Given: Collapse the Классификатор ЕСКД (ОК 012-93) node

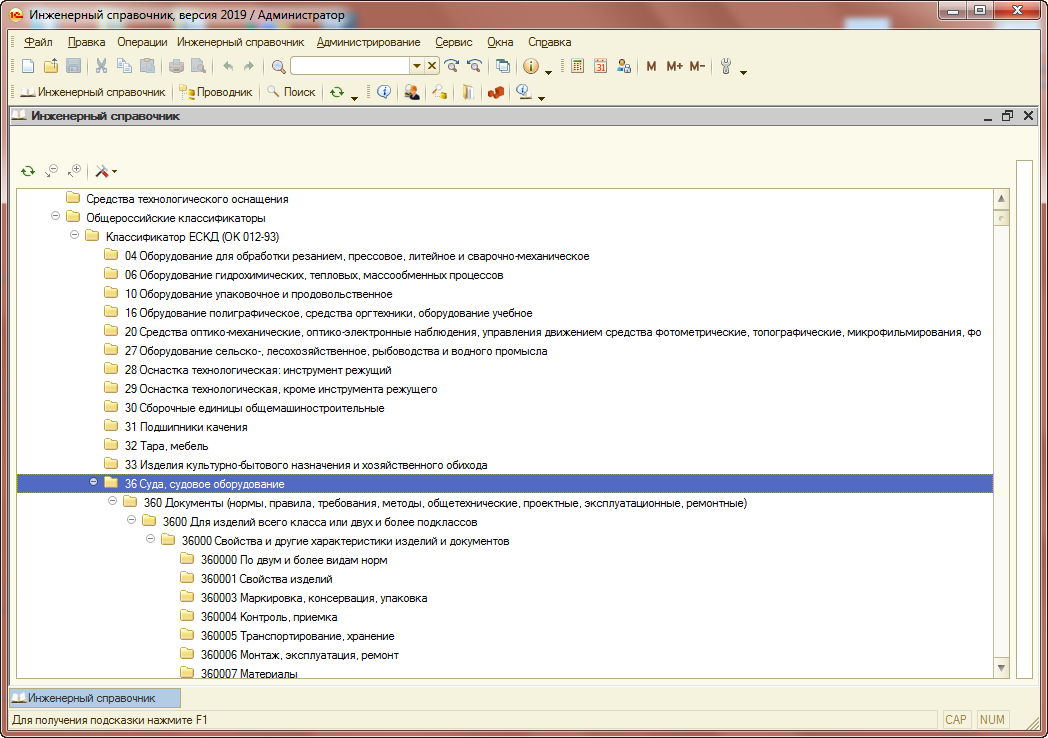Looking at the screenshot, I should (x=75, y=236).
